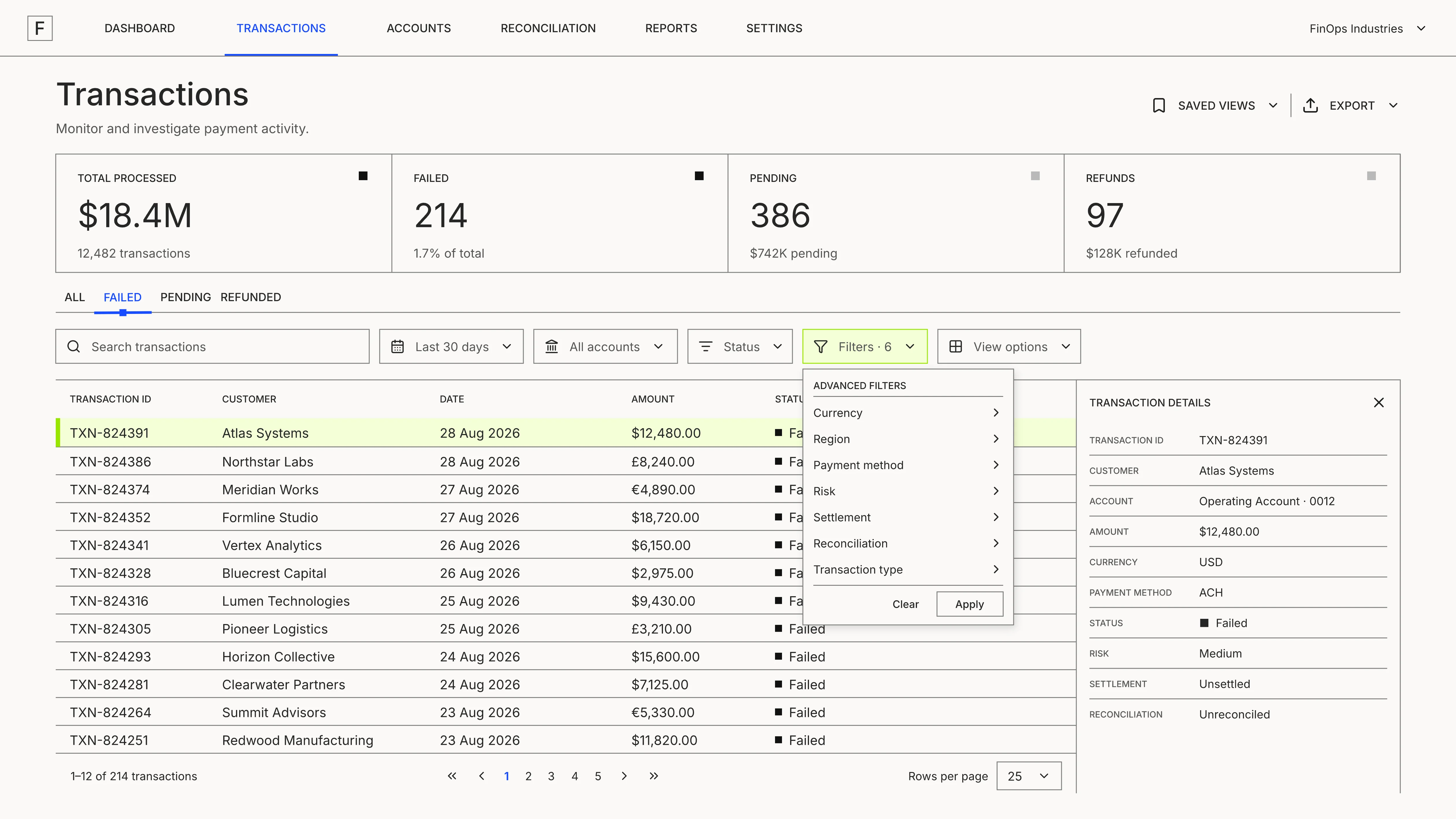Go to next page arrow
1456x819 pixels.
624,775
